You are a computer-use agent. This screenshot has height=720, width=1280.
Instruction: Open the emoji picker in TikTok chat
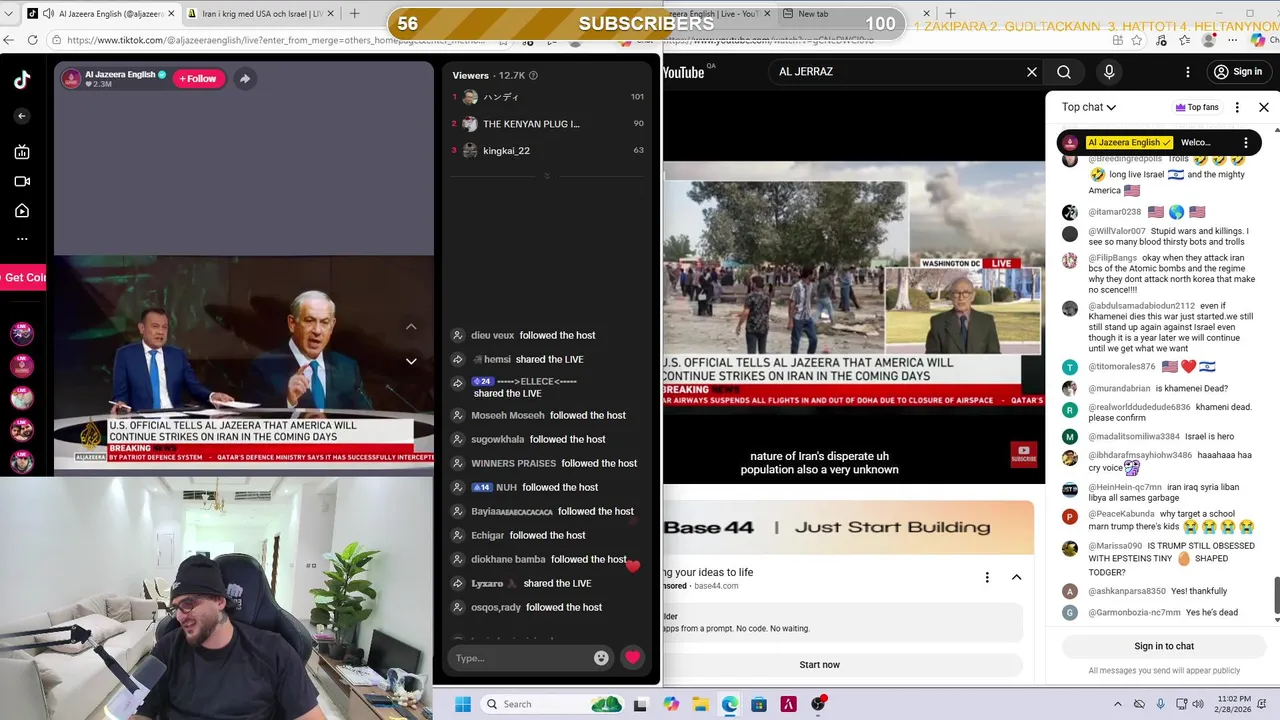click(x=601, y=658)
